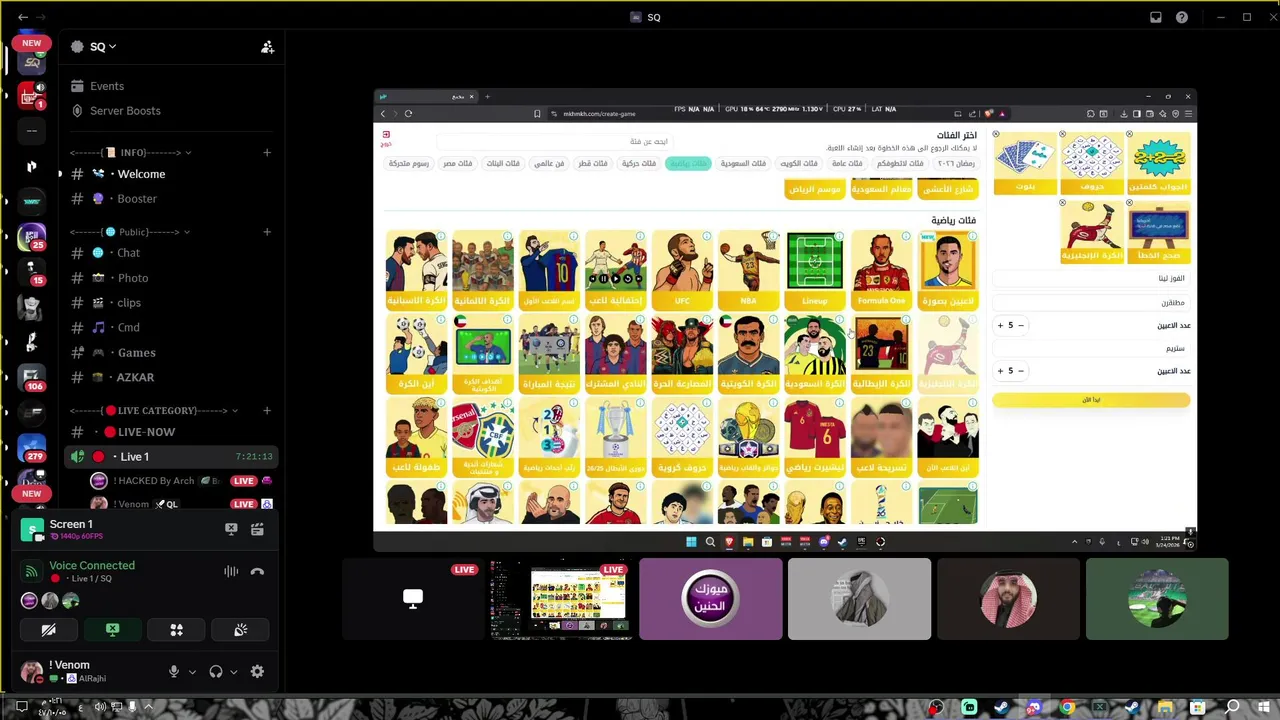Viewport: 1280px width, 720px height.
Task: Decrease first team player count with minus
Action: click(x=1021, y=325)
